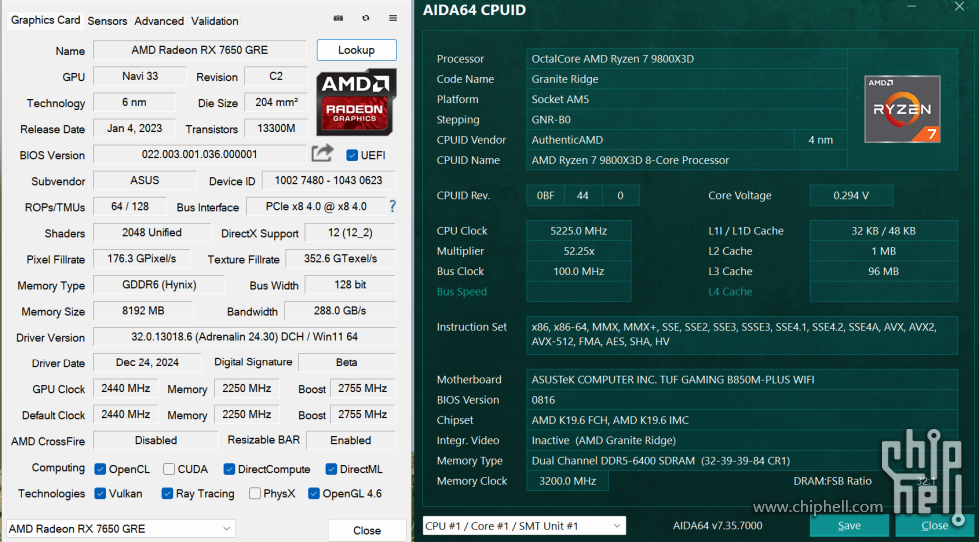Viewport: 979px width, 542px height.
Task: Click the Driver Version field
Action: coord(244,337)
